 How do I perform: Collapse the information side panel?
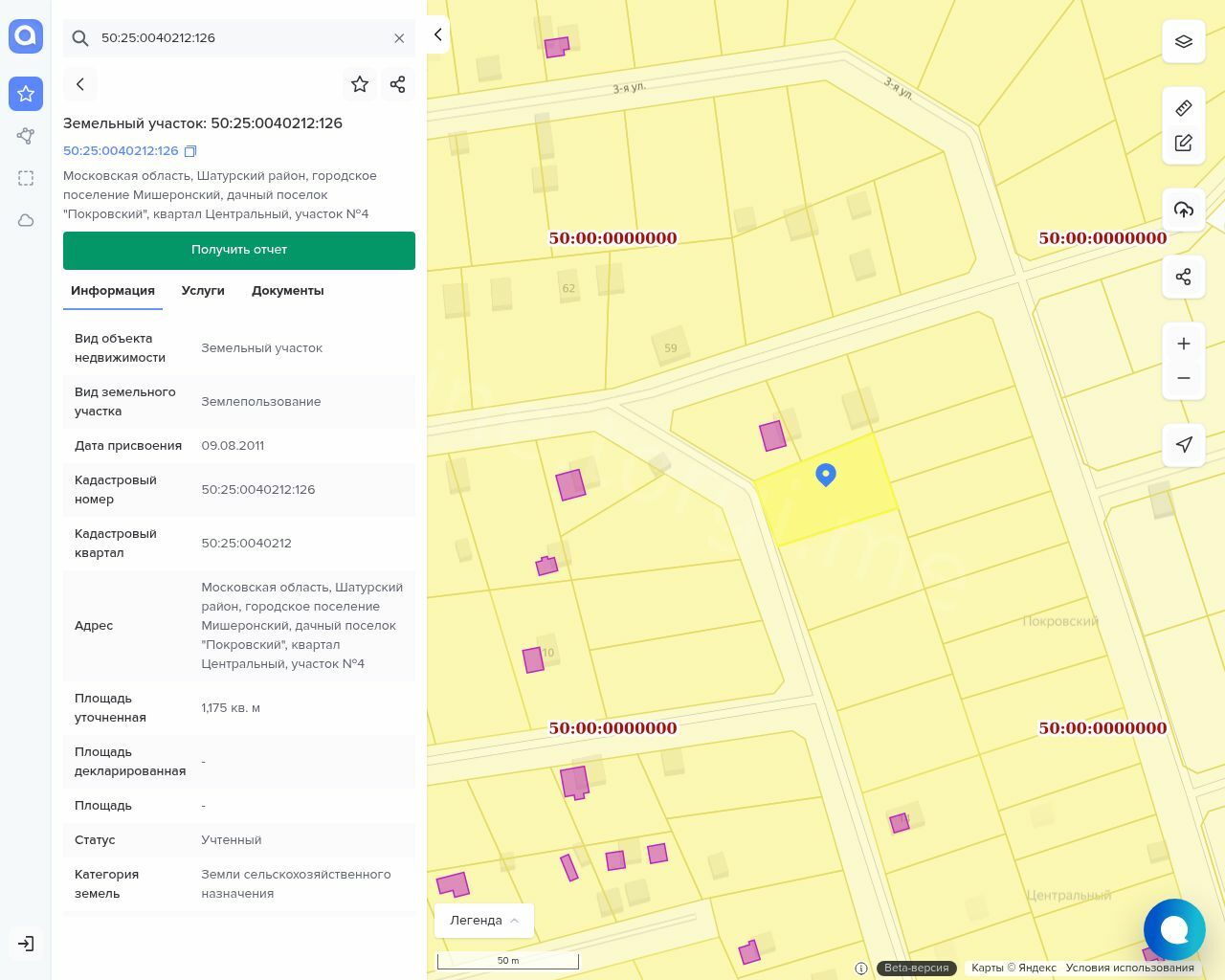pyautogui.click(x=437, y=35)
